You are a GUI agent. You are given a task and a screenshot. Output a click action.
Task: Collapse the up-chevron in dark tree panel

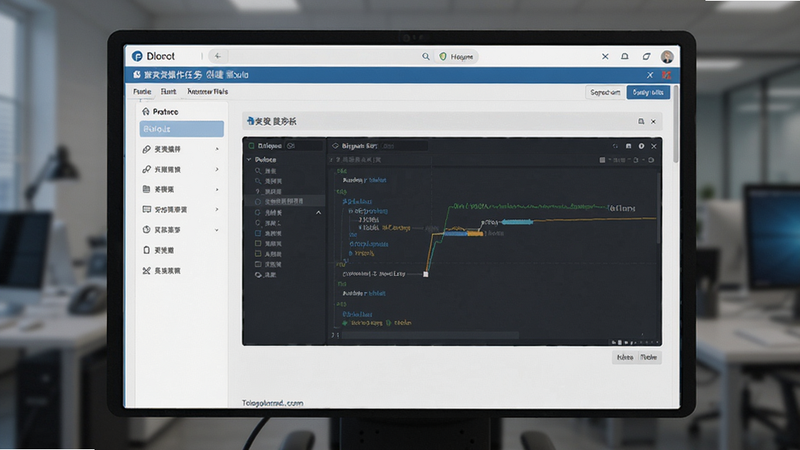pyautogui.click(x=318, y=212)
